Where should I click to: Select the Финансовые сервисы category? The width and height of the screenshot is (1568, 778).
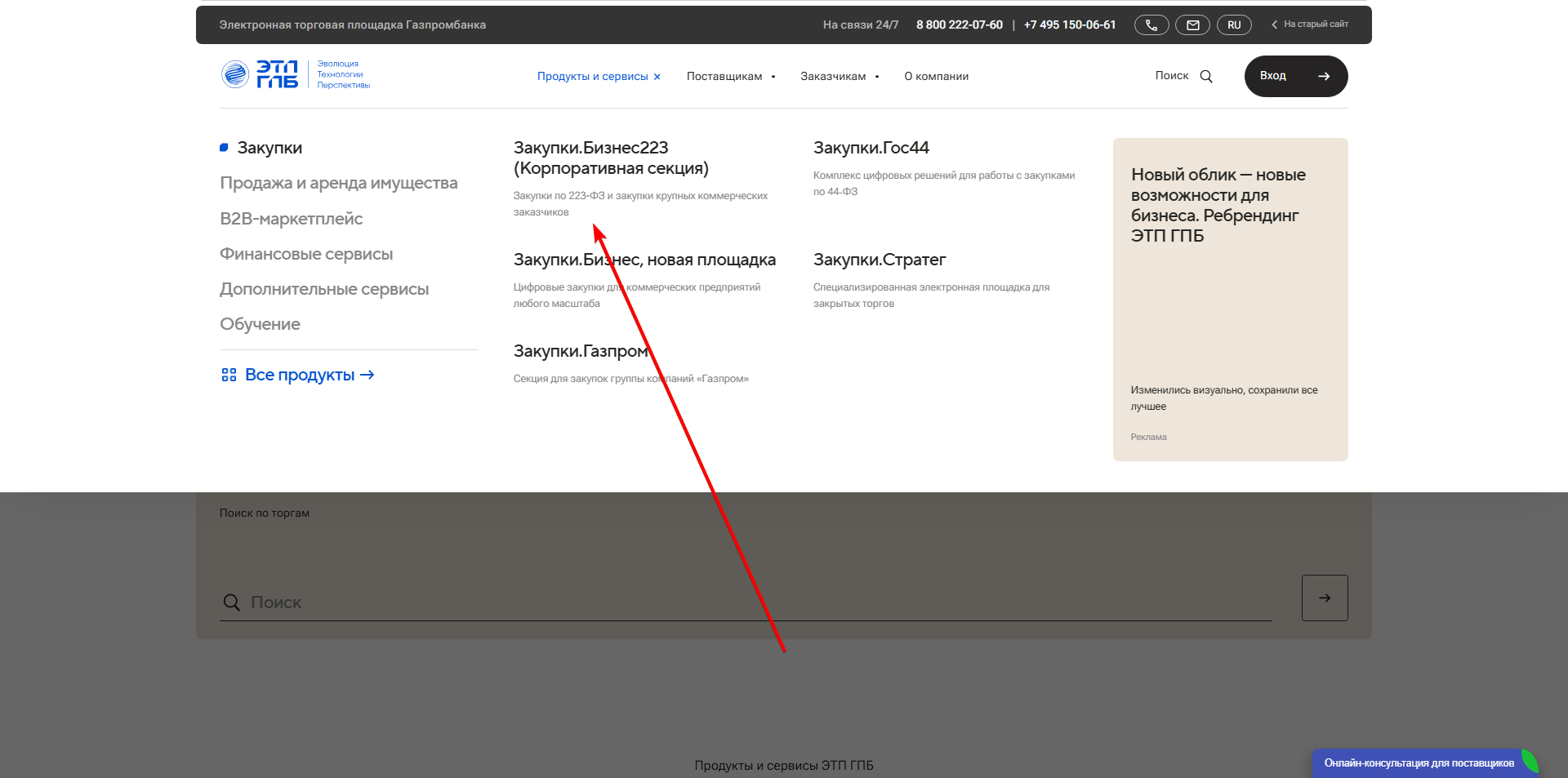(306, 254)
